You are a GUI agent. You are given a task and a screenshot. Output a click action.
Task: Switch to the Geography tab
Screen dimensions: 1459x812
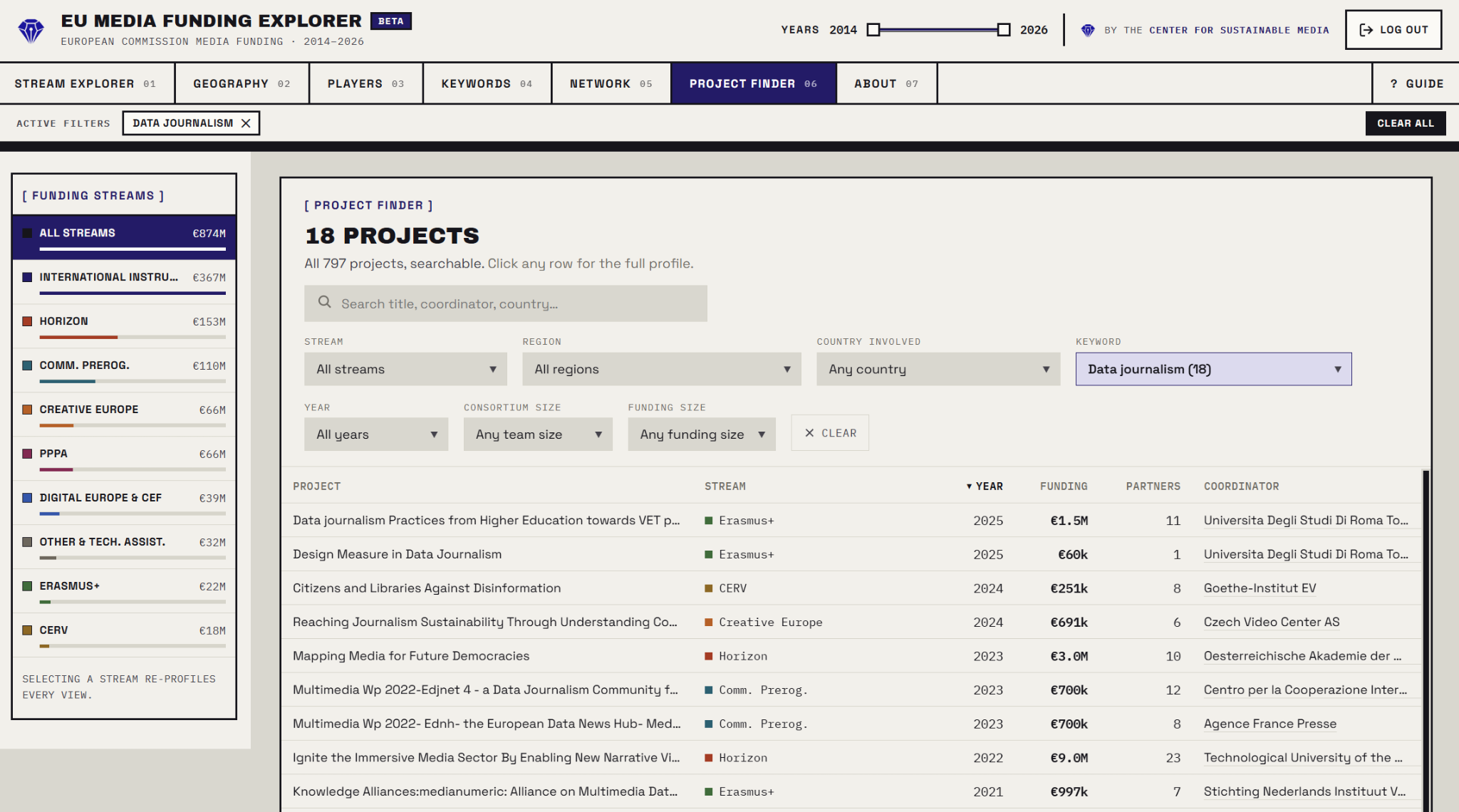[x=242, y=83]
